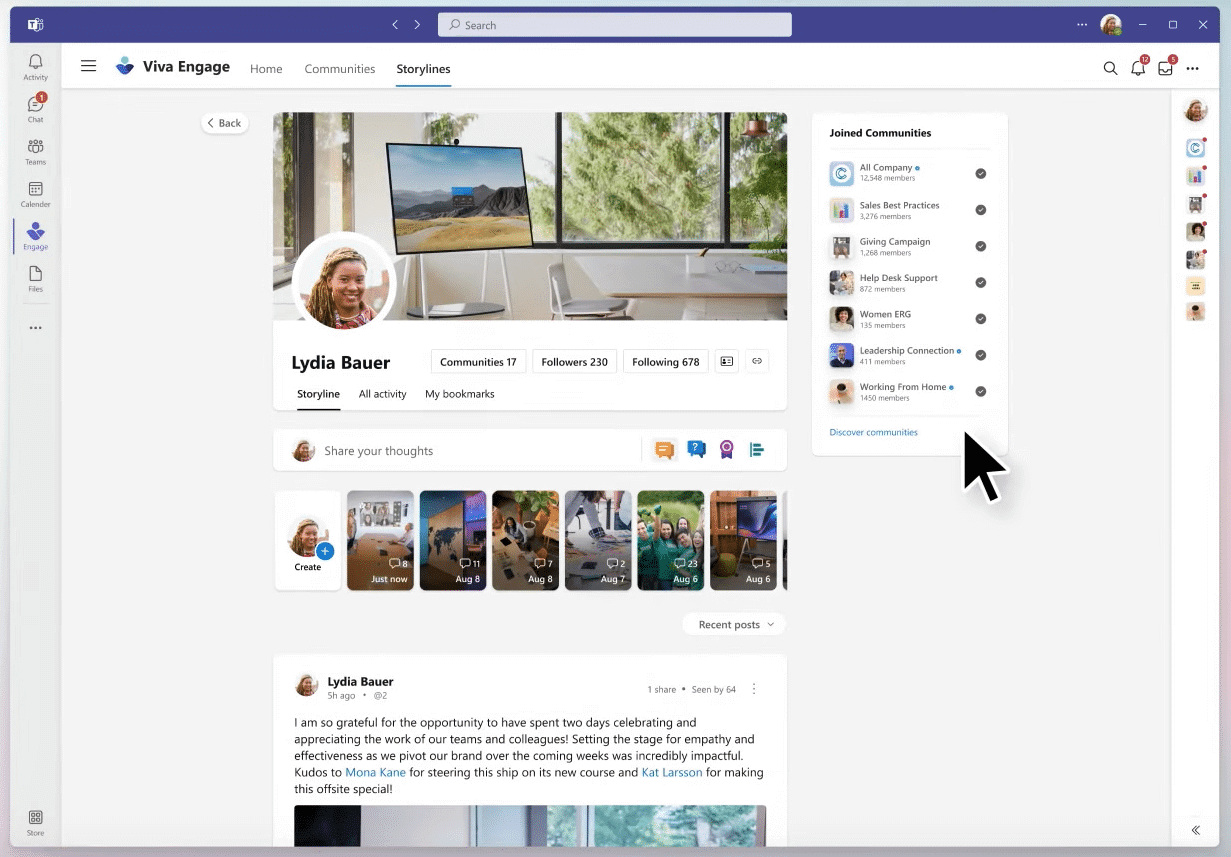Open Chat in the Teams left rail
Viewport: 1231px width, 857px height.
click(35, 109)
